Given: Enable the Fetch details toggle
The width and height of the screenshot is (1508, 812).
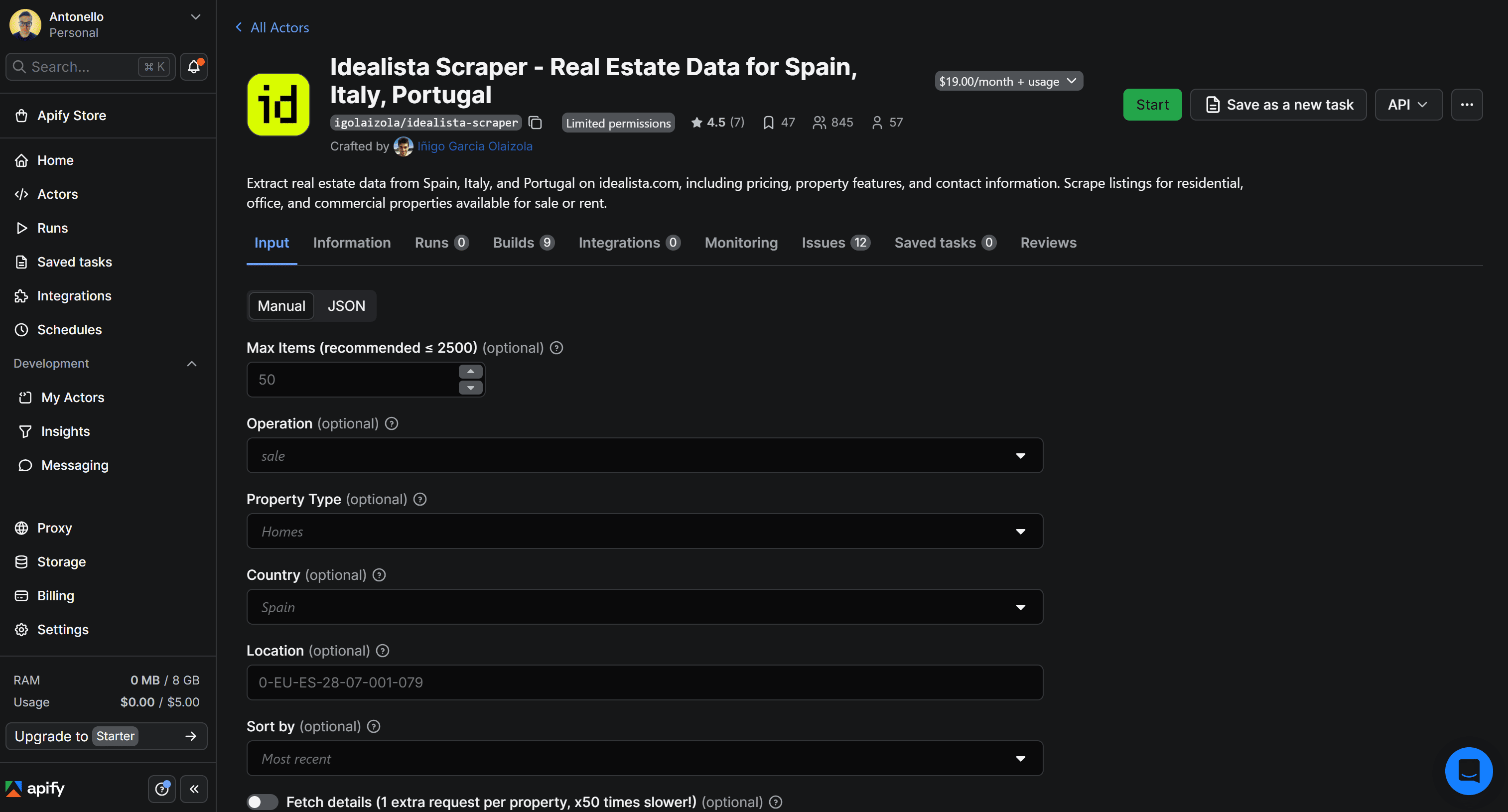Looking at the screenshot, I should pos(262,802).
